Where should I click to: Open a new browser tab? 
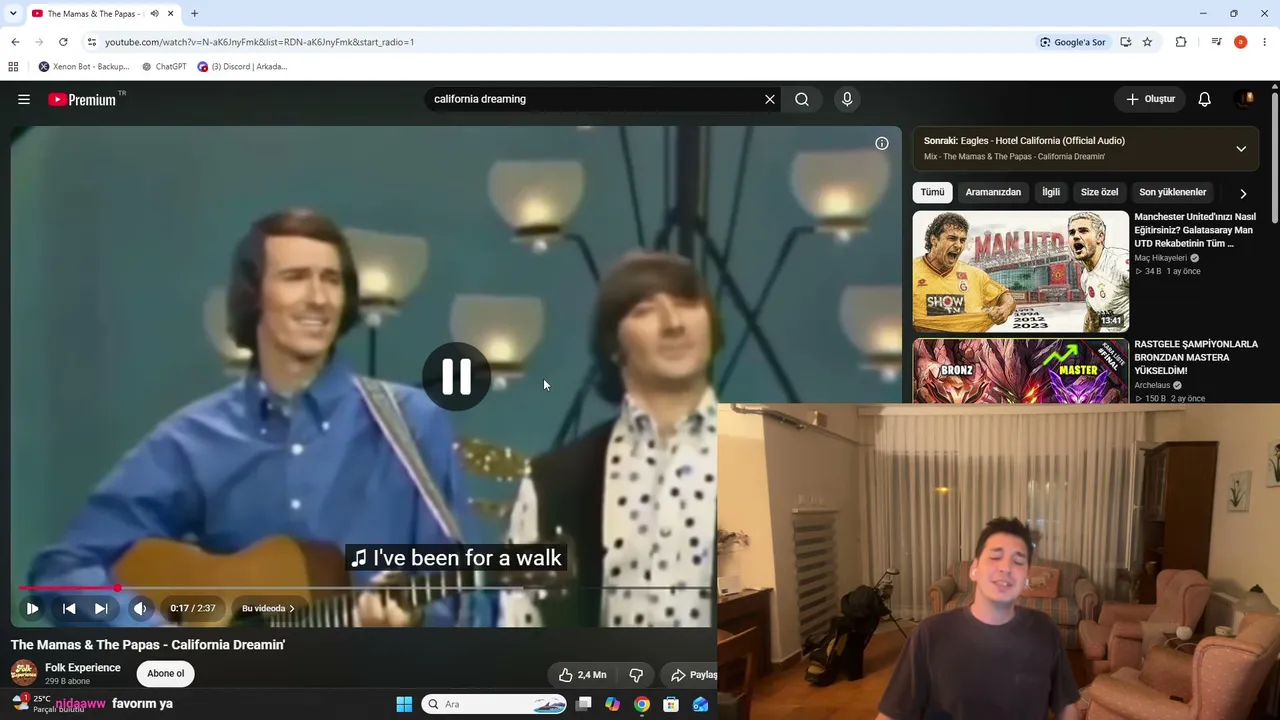pyautogui.click(x=194, y=14)
